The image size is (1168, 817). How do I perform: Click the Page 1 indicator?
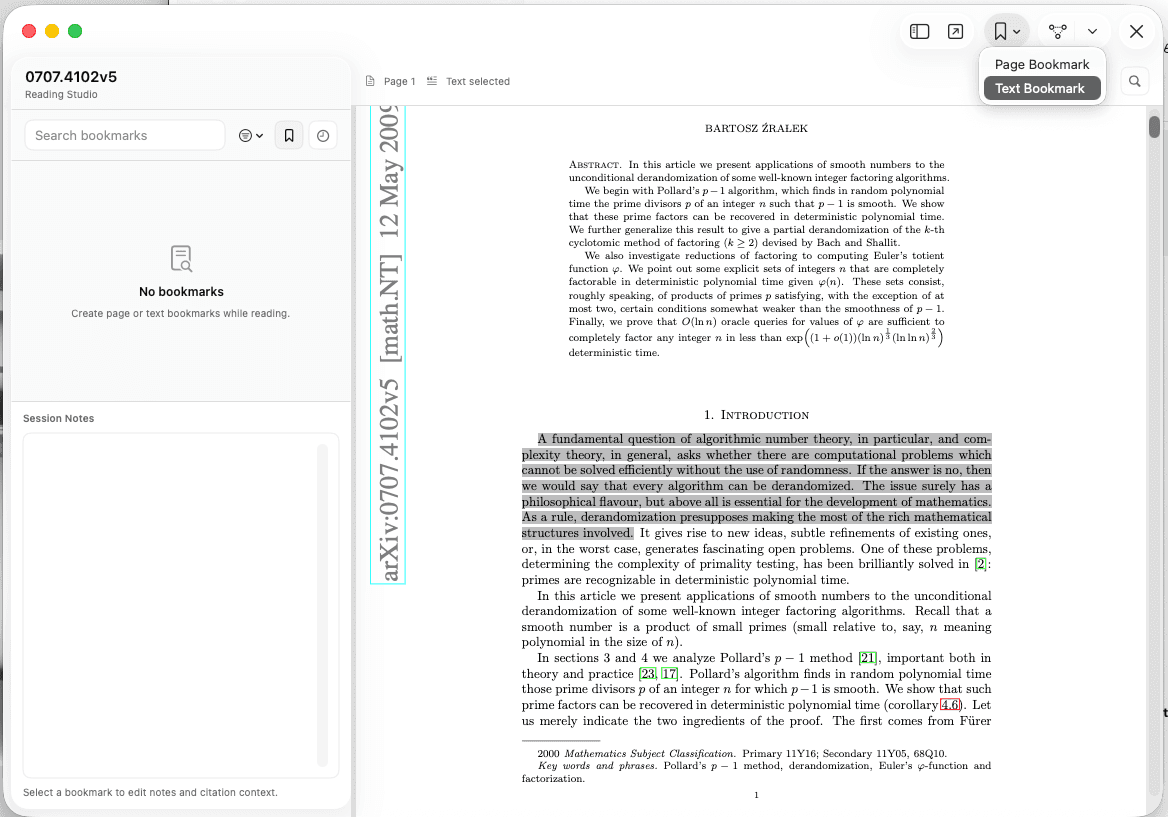pos(399,81)
